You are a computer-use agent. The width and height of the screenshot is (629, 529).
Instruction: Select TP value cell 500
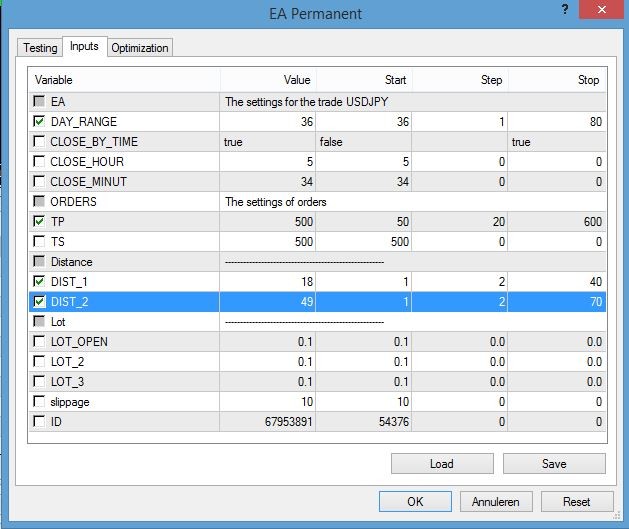point(268,222)
